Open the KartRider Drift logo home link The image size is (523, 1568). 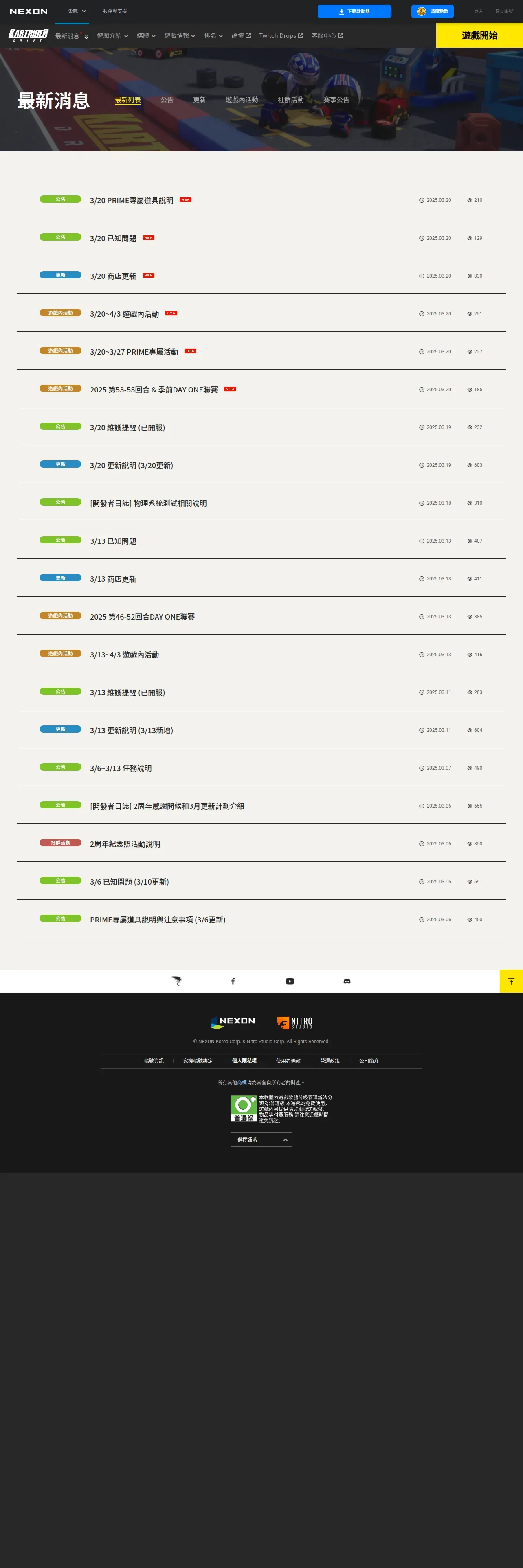tap(28, 35)
